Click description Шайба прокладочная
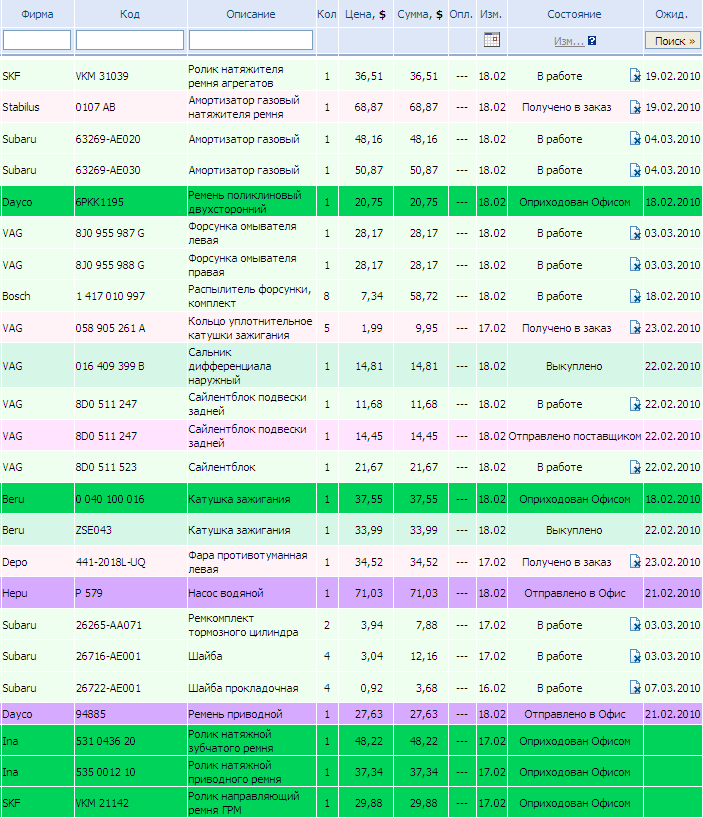Image resolution: width=703 pixels, height=818 pixels. [243, 688]
